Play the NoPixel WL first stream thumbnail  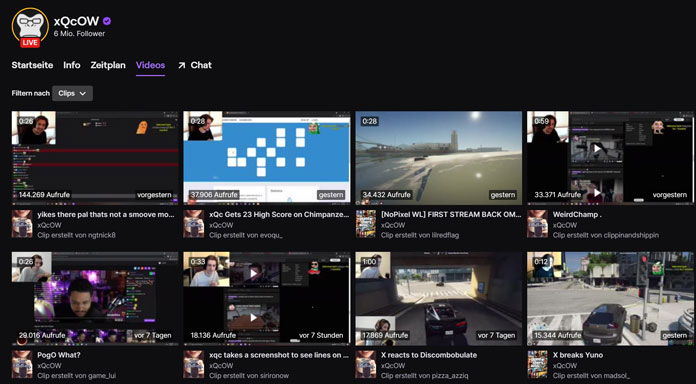coord(439,158)
